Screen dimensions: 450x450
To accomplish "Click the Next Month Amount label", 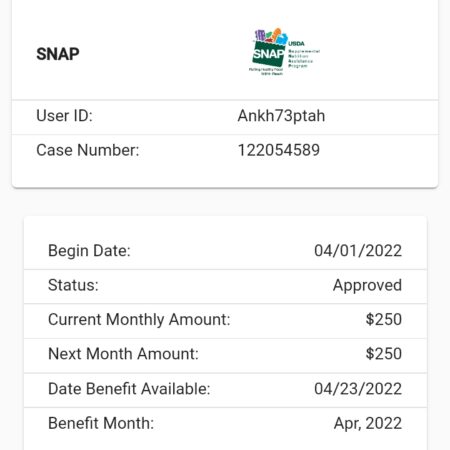I will pos(123,354).
